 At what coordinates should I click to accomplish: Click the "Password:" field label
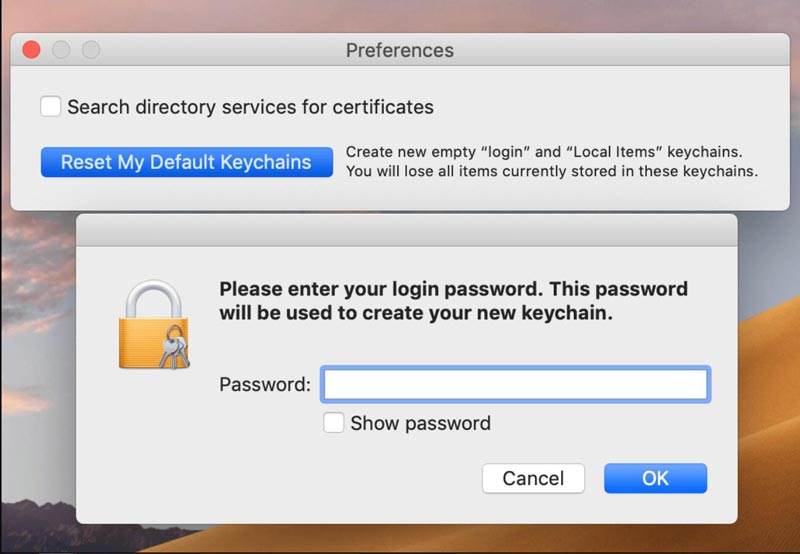coord(265,384)
